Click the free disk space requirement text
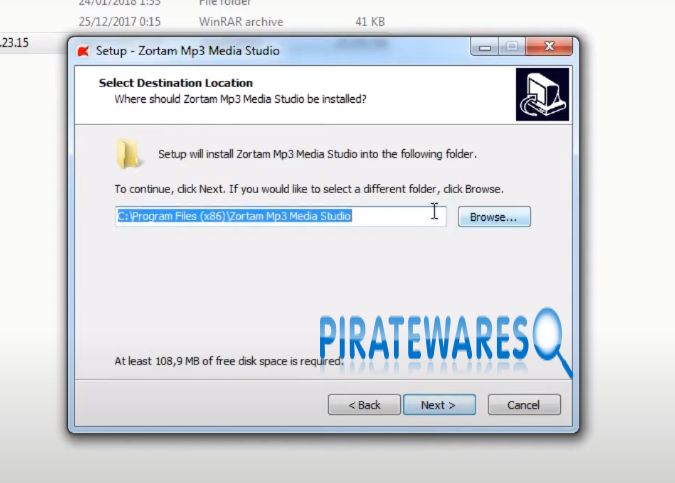The width and height of the screenshot is (675, 483). coord(228,361)
